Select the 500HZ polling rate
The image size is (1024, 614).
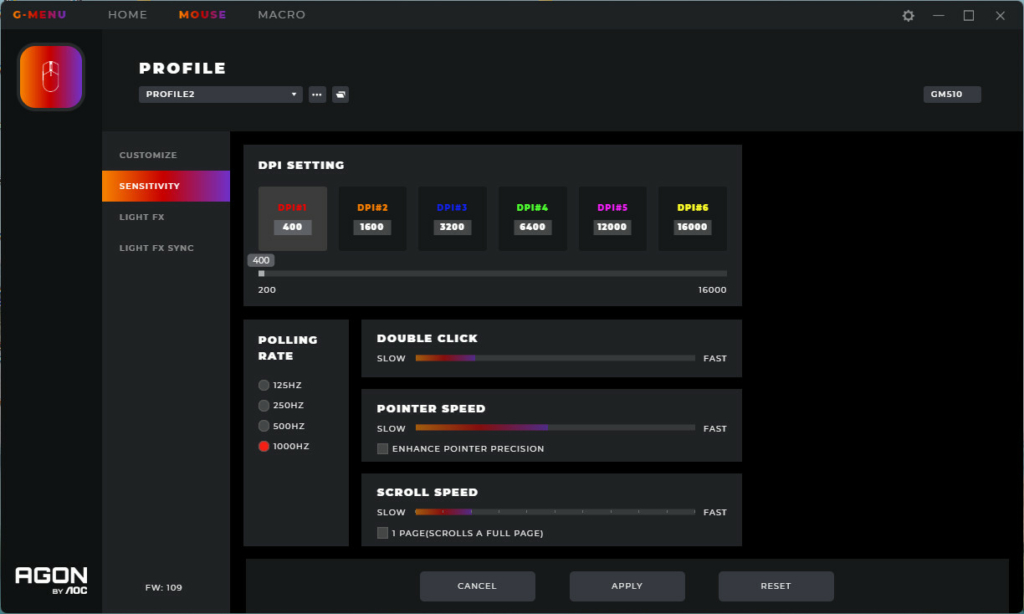(x=264, y=426)
